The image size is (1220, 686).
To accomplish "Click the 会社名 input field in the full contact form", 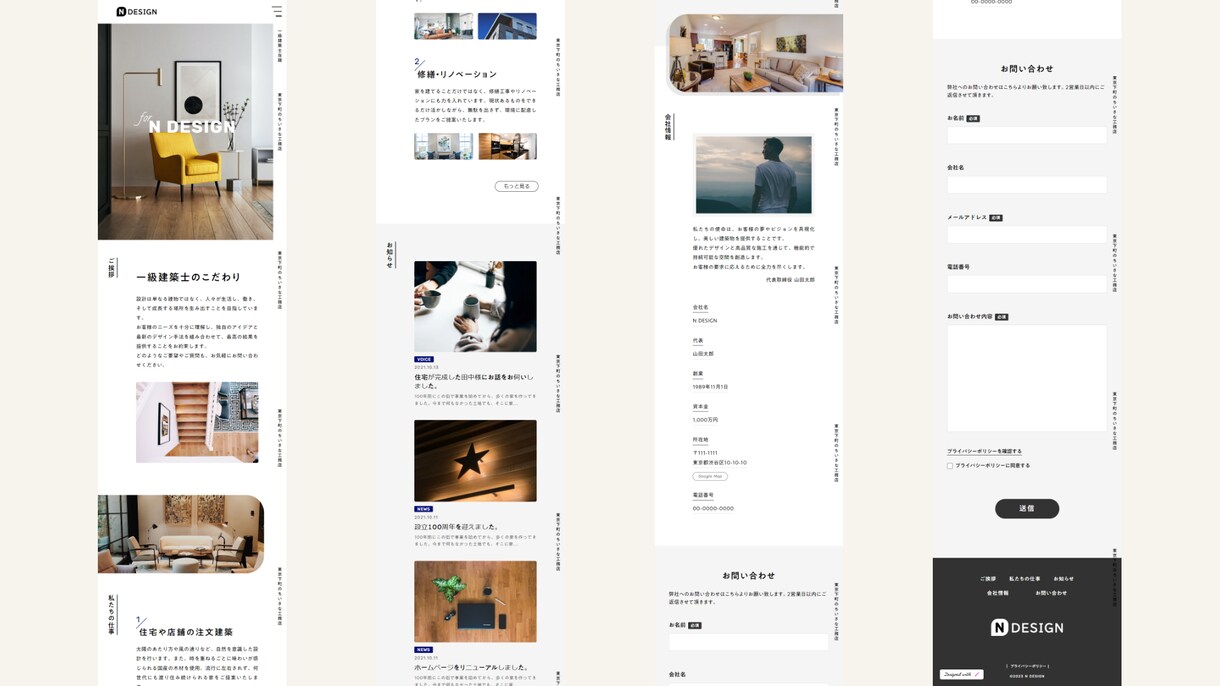I will point(1027,184).
